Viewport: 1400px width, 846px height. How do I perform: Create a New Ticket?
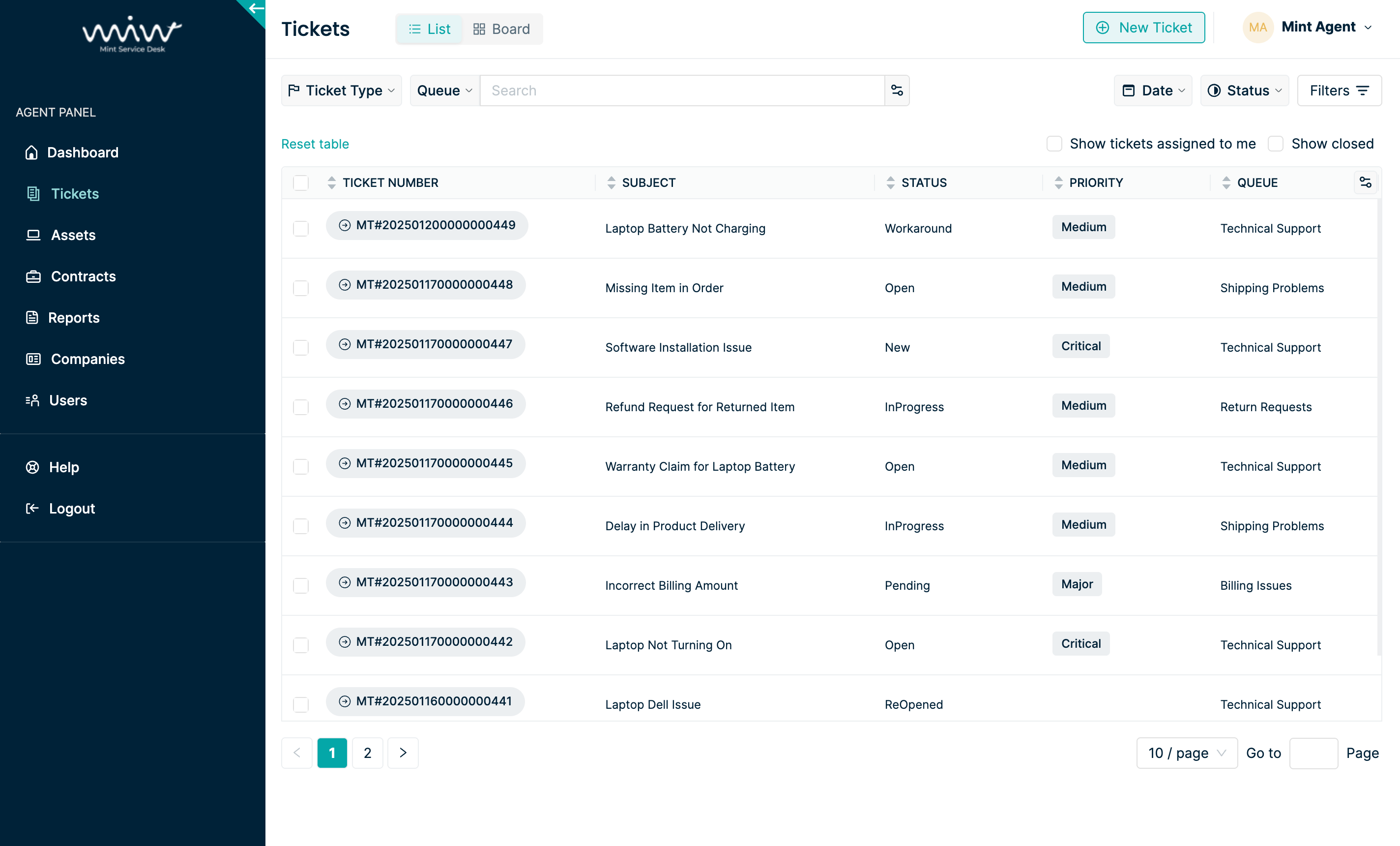(1143, 27)
